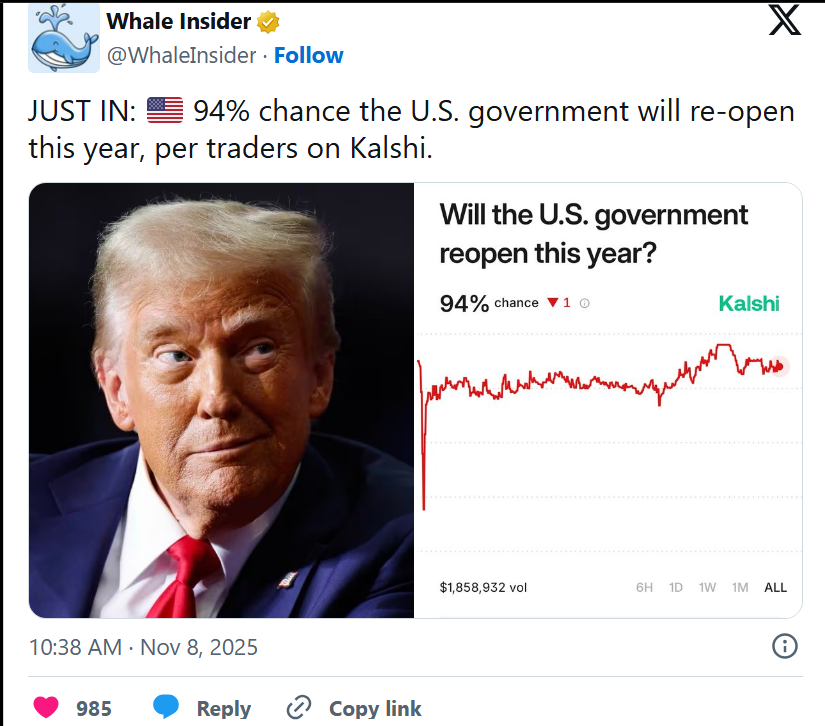Open the tweet info circle icon

tap(785, 646)
